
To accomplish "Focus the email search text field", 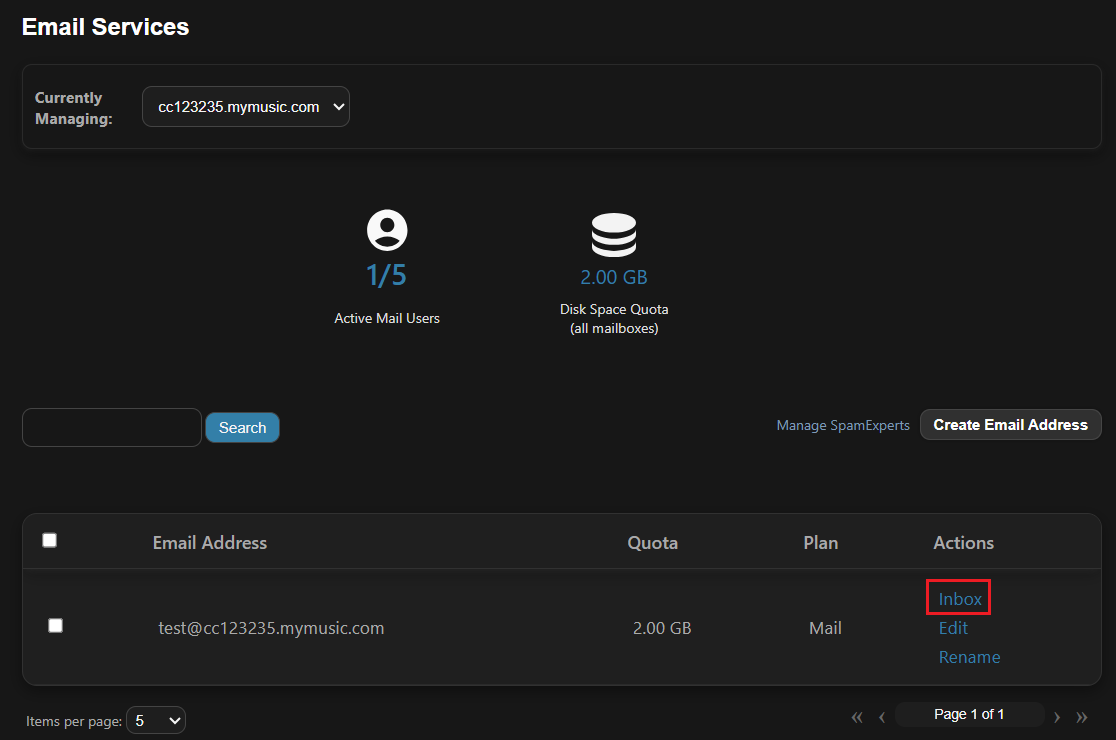I will tap(112, 428).
